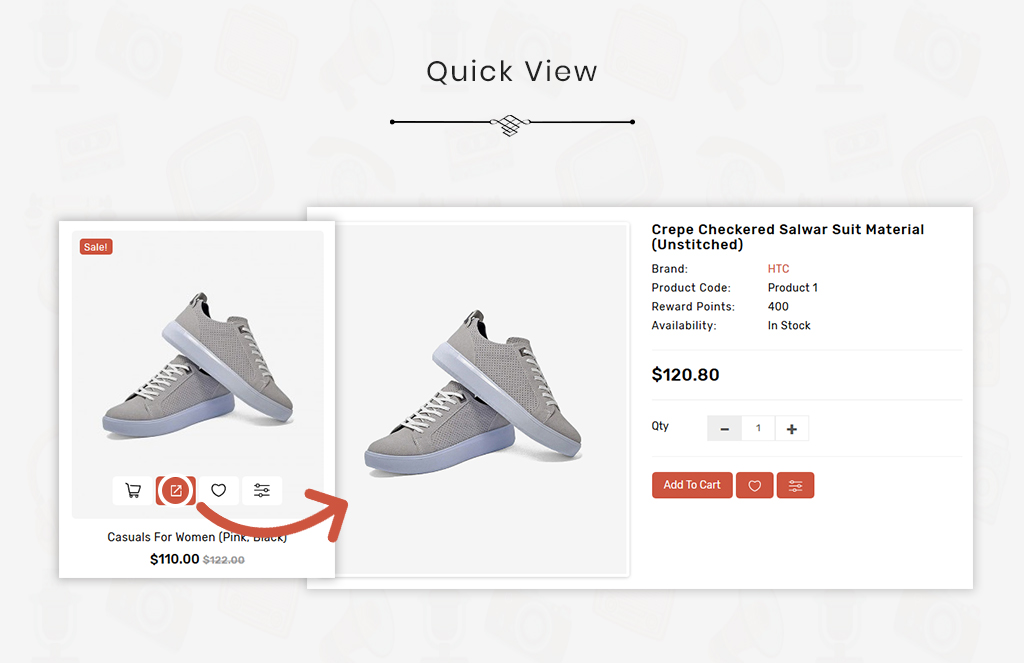Click the $110.00 price on product card

pyautogui.click(x=174, y=559)
